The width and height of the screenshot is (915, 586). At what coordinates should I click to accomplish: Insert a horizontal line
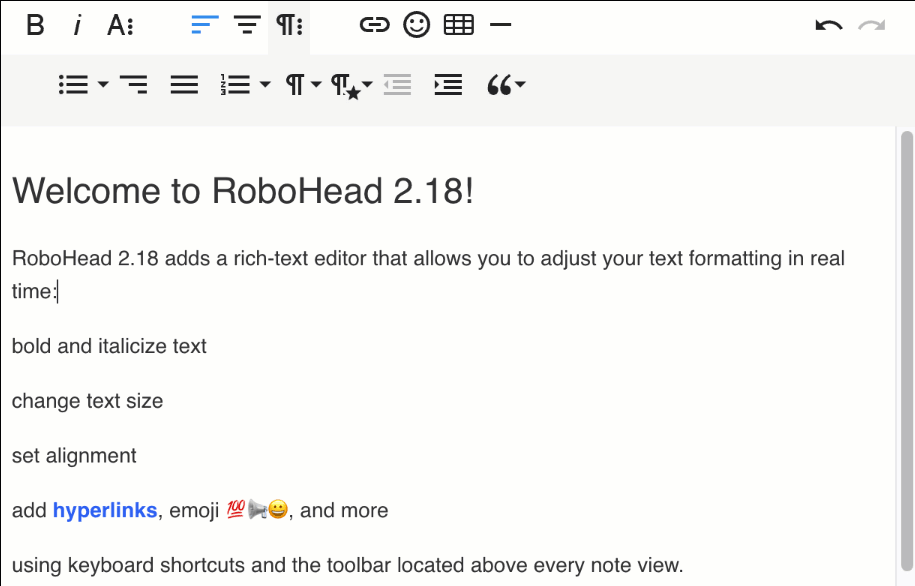point(501,25)
